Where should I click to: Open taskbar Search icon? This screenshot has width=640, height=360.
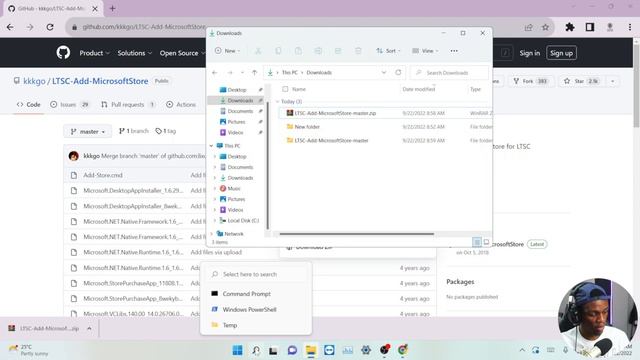(256, 350)
